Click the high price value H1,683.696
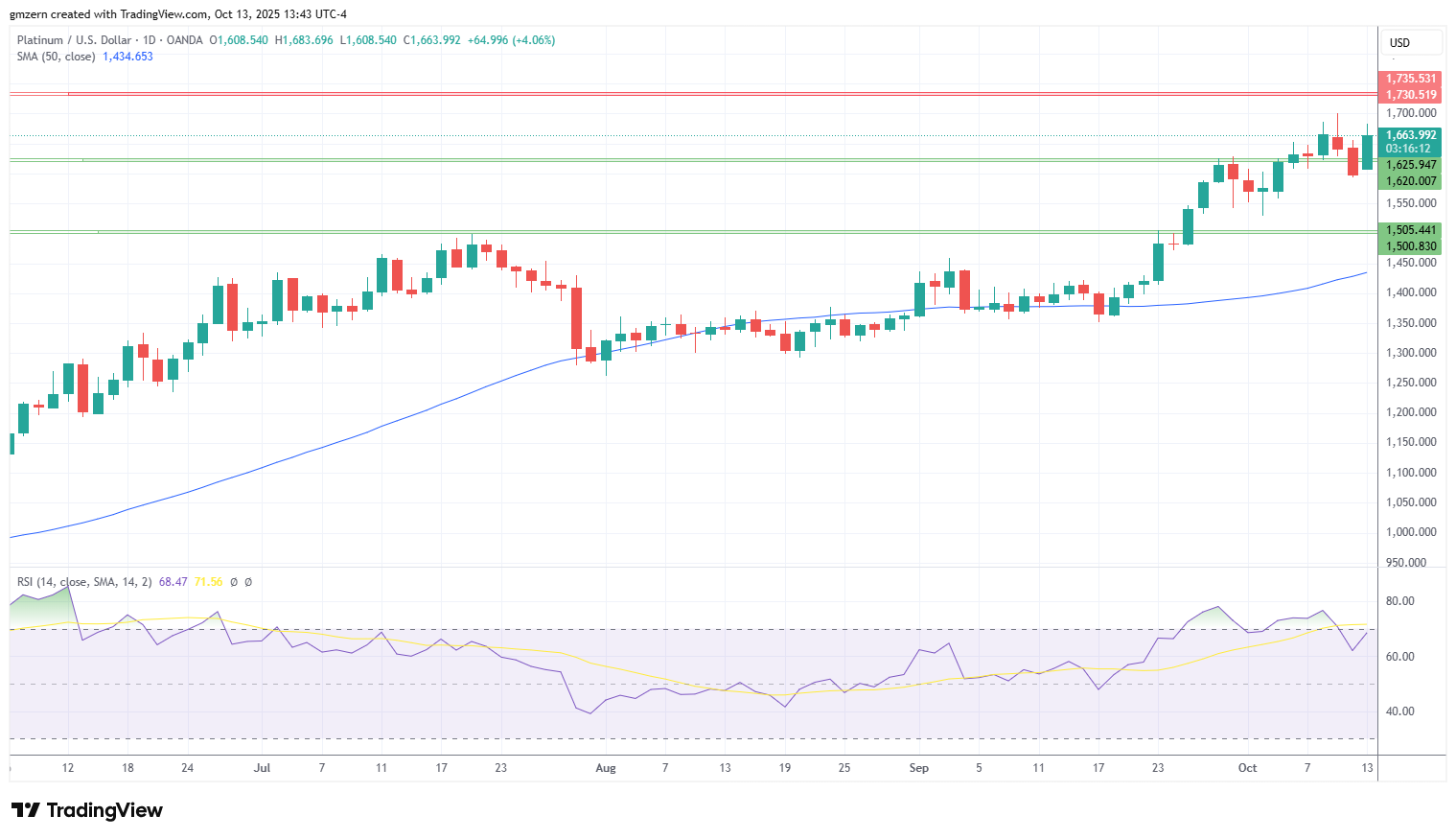Viewport: 1456px width, 839px height. [x=304, y=40]
